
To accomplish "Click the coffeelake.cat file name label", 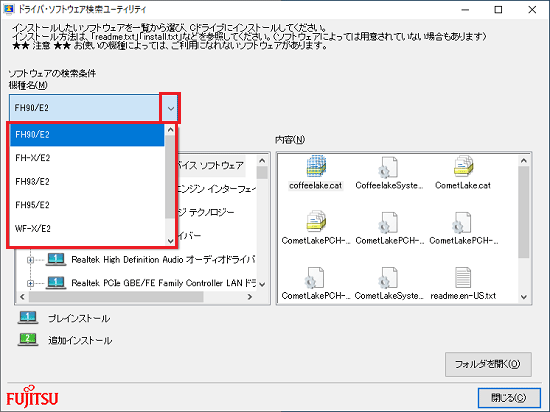I will [315, 185].
